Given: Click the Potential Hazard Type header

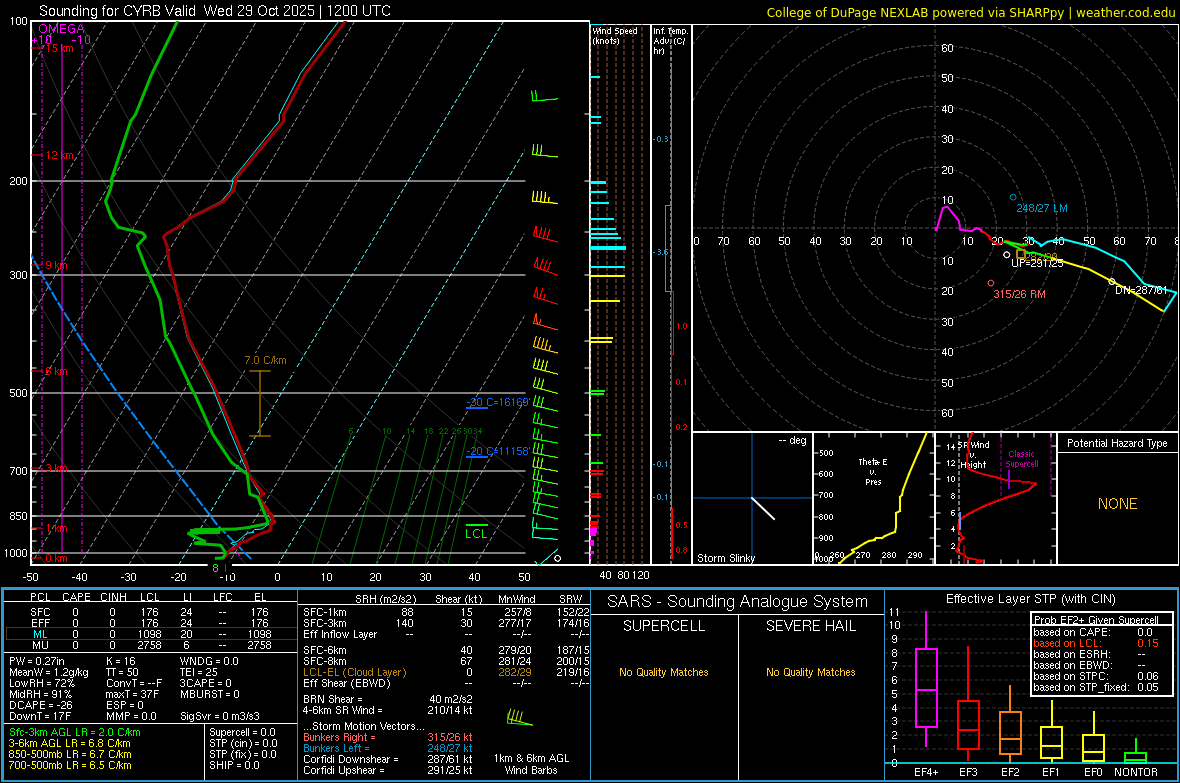Looking at the screenshot, I should 1117,443.
